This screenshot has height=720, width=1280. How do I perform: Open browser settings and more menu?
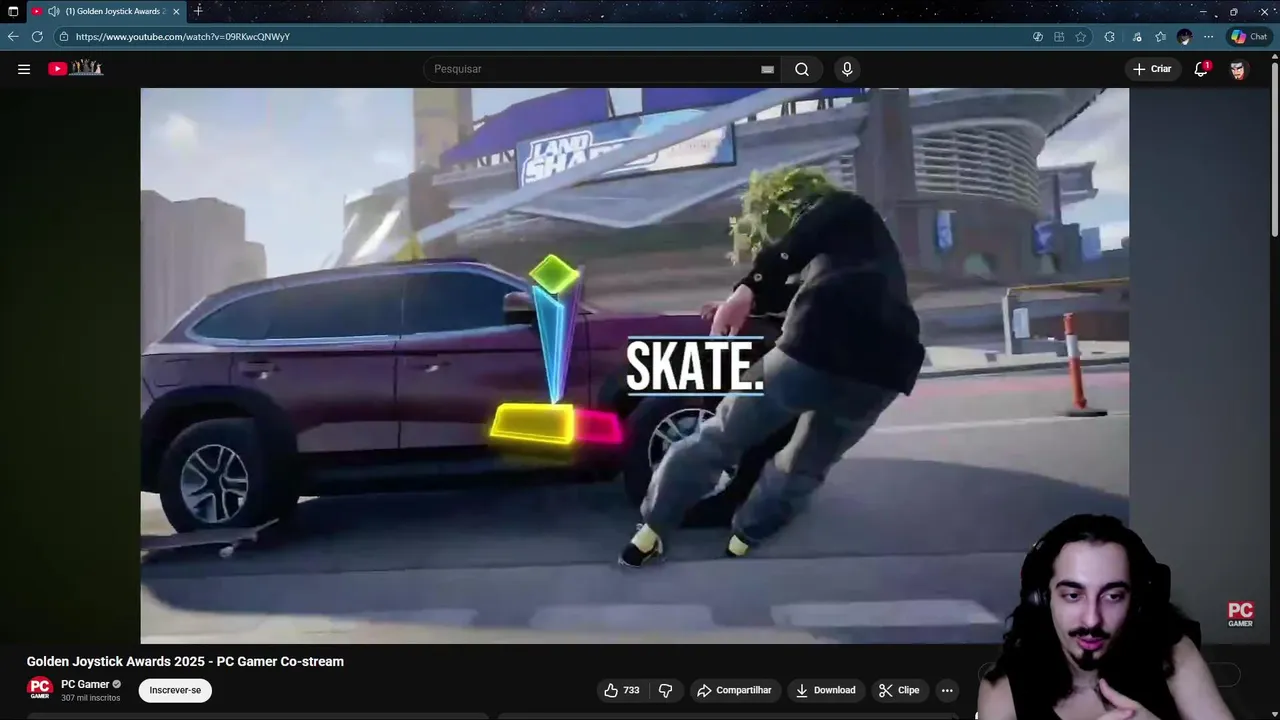click(x=1208, y=37)
